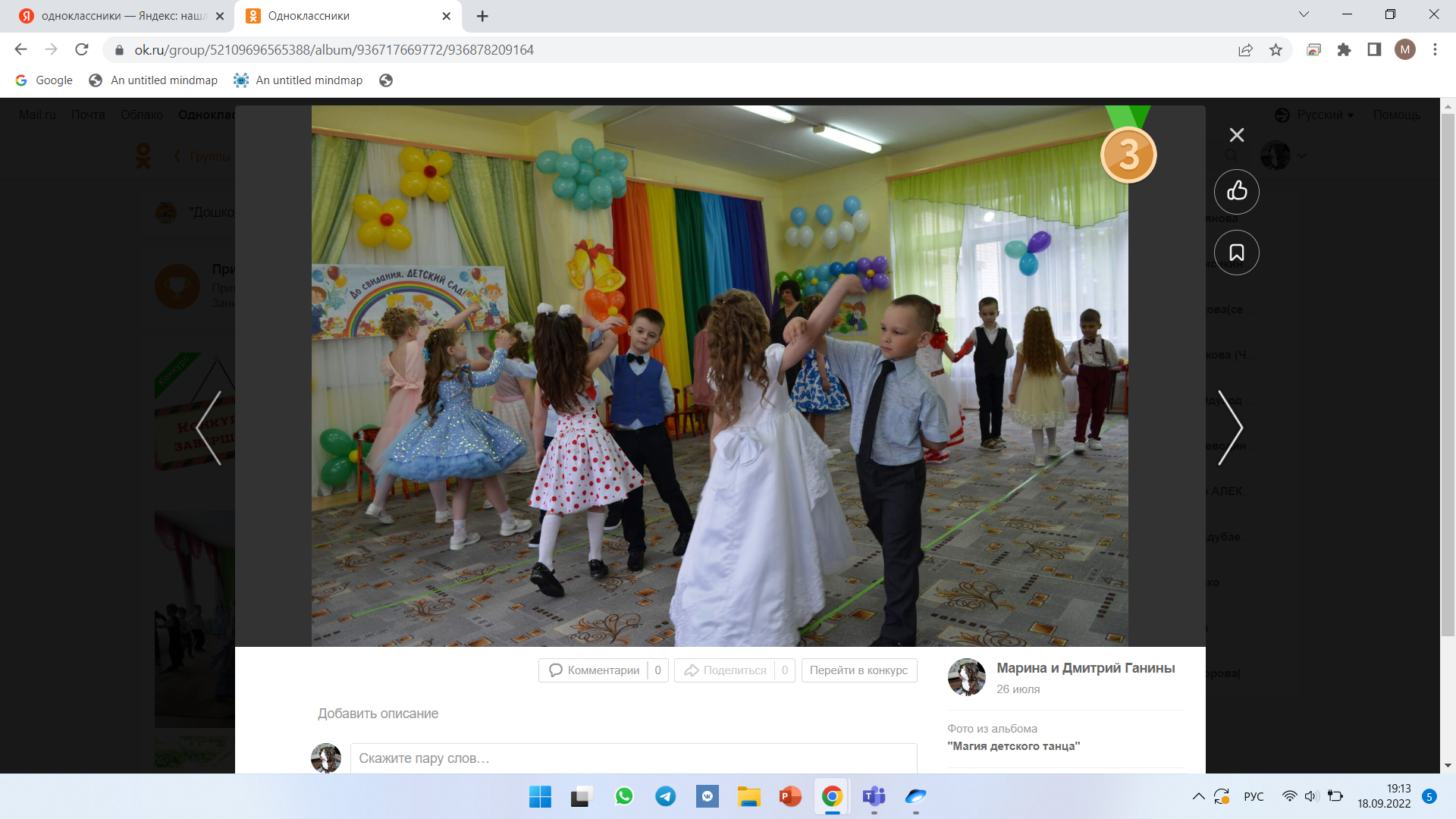Open Комментарии comments button
Image resolution: width=1456 pixels, height=819 pixels.
[x=595, y=670]
